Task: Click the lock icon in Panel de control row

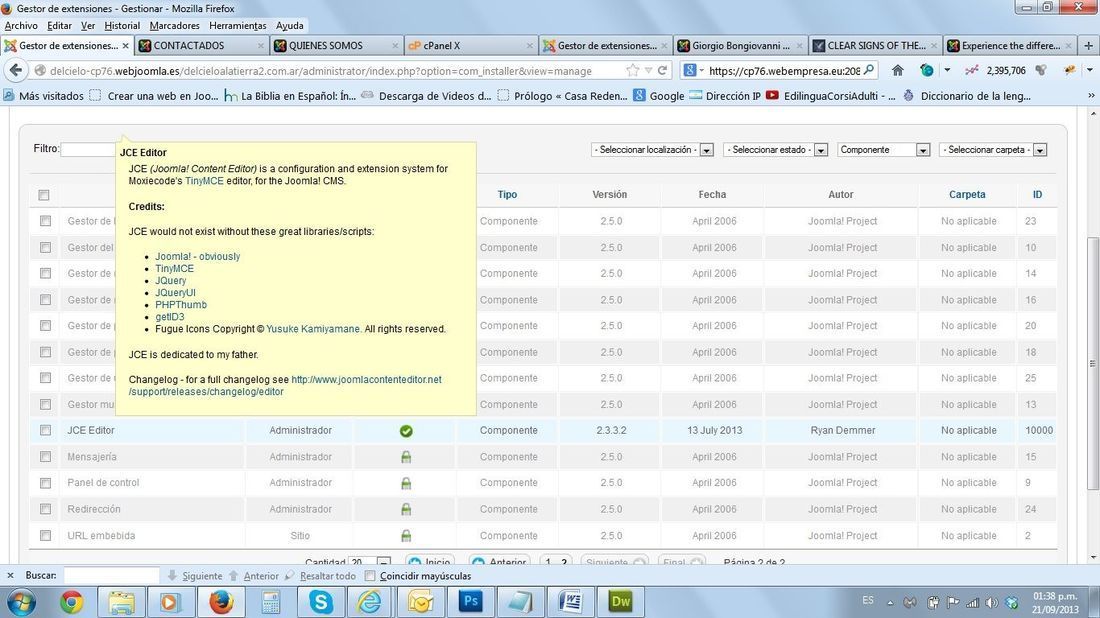Action: 406,483
